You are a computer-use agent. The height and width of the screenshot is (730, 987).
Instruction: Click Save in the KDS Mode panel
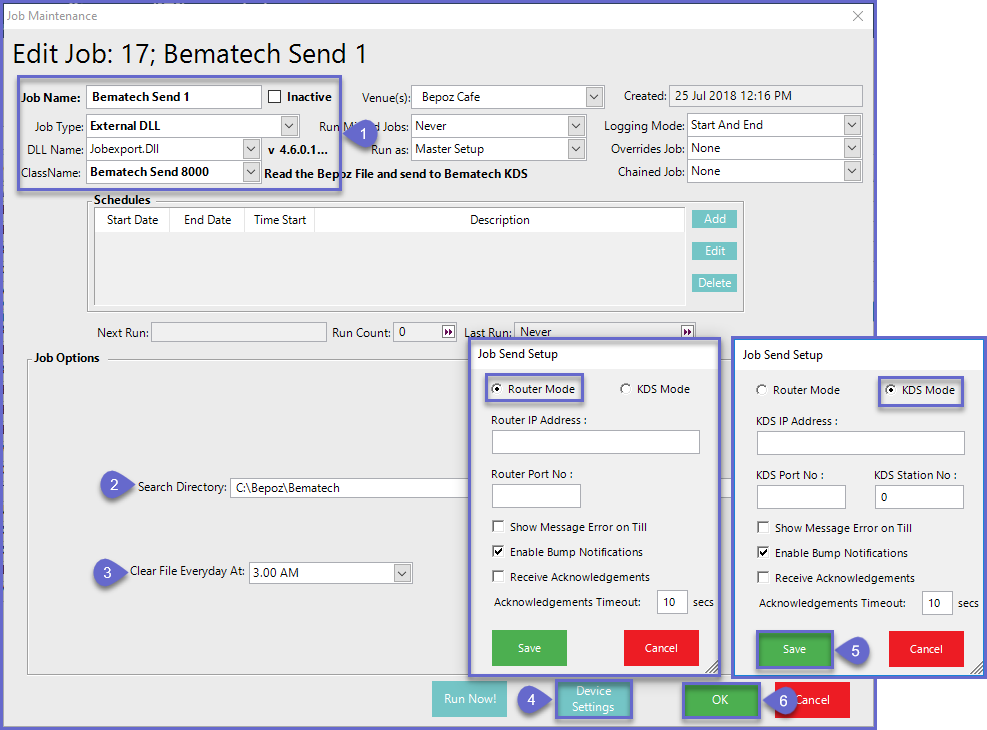[x=794, y=649]
